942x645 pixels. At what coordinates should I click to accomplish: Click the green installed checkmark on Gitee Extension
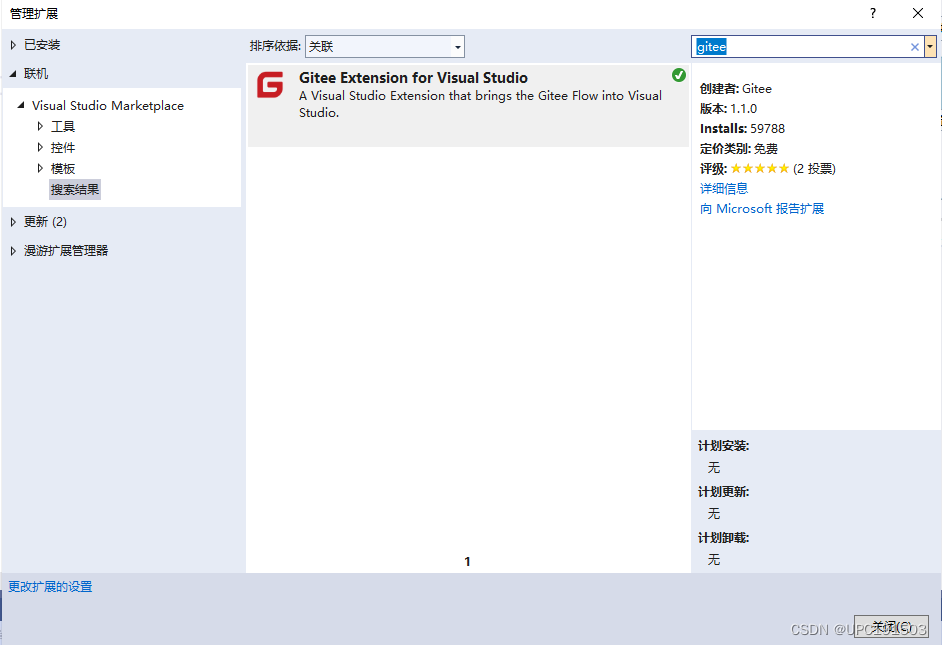pyautogui.click(x=679, y=75)
